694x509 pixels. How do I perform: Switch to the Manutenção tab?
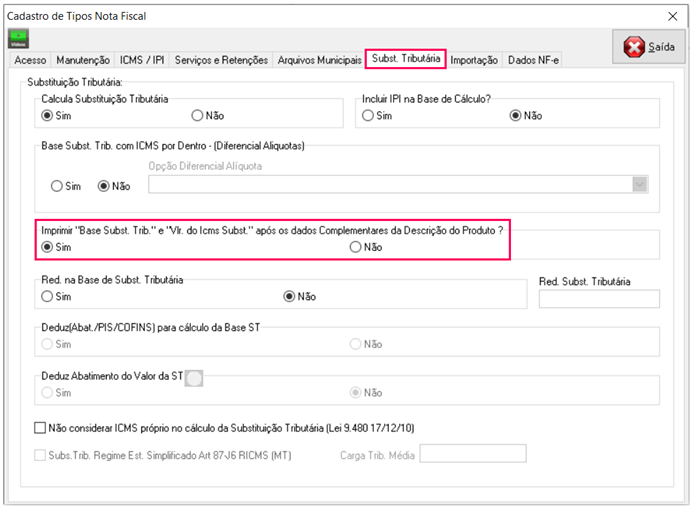[83, 61]
